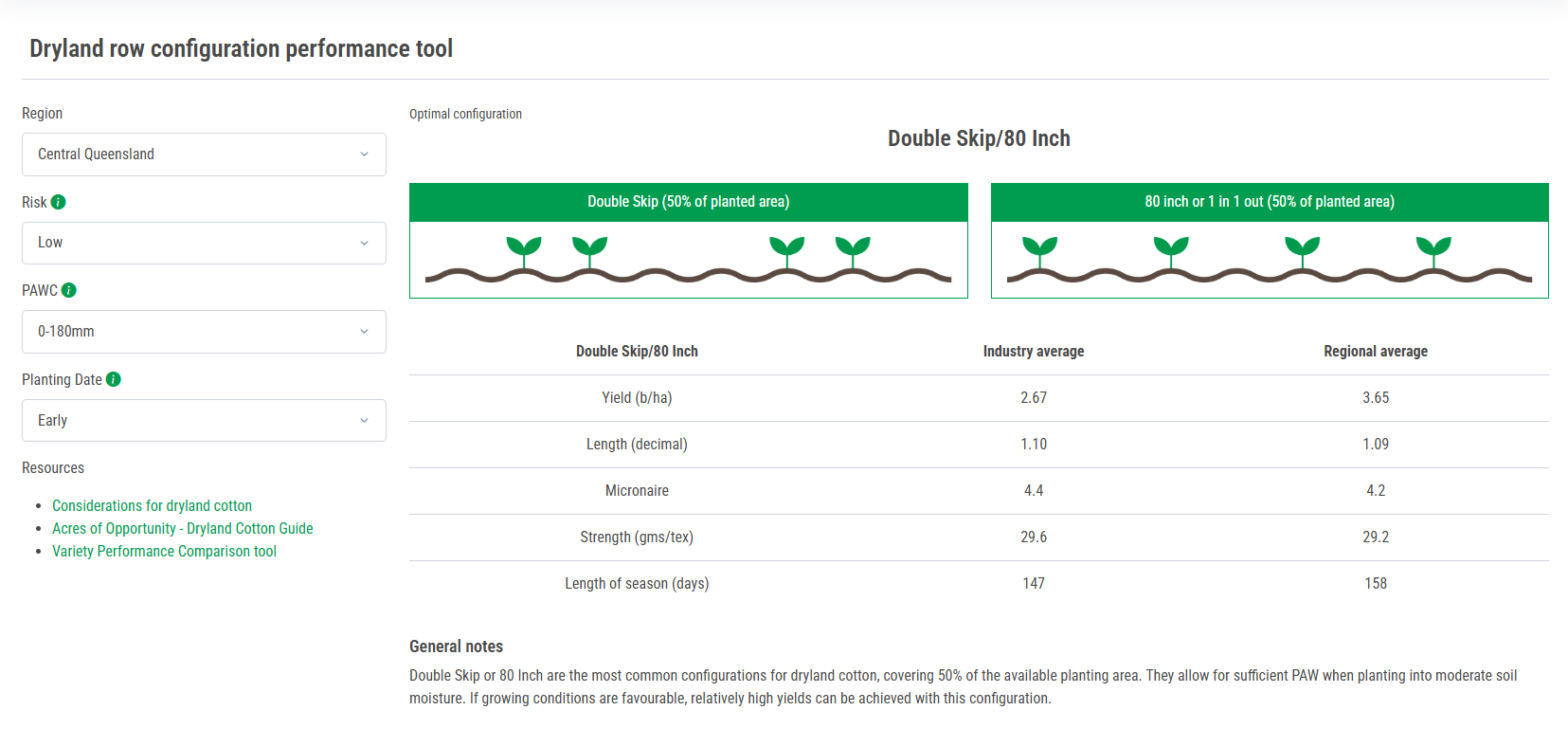
Task: Click regional length value 1.09
Action: click(x=1376, y=444)
